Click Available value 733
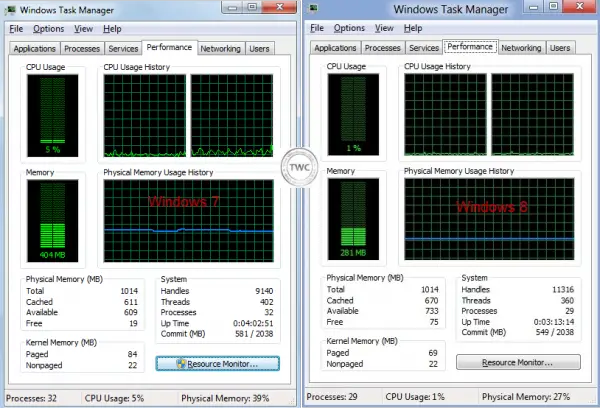 (x=432, y=311)
